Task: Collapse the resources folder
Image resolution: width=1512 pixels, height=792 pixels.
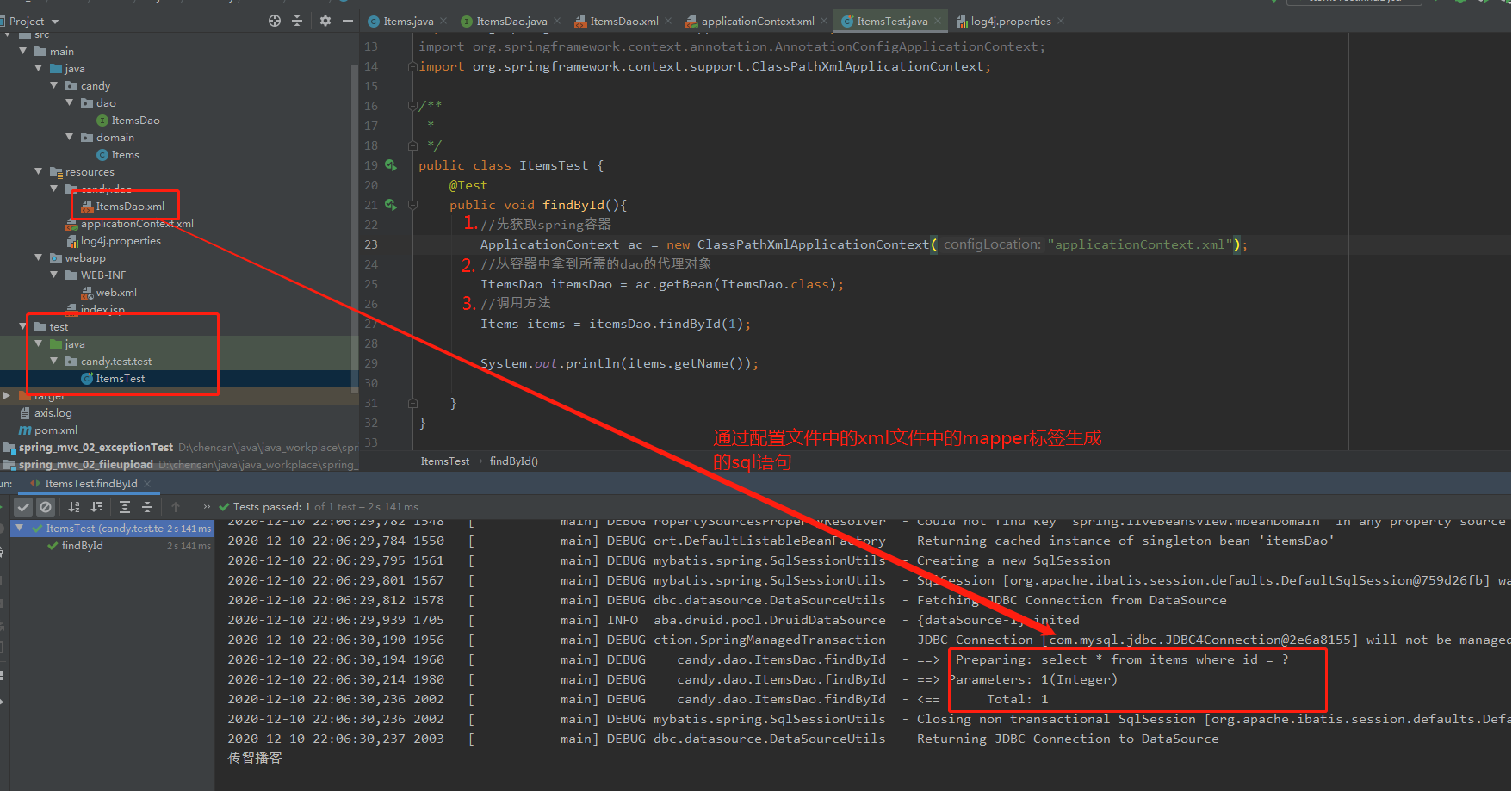Action: pyautogui.click(x=39, y=172)
